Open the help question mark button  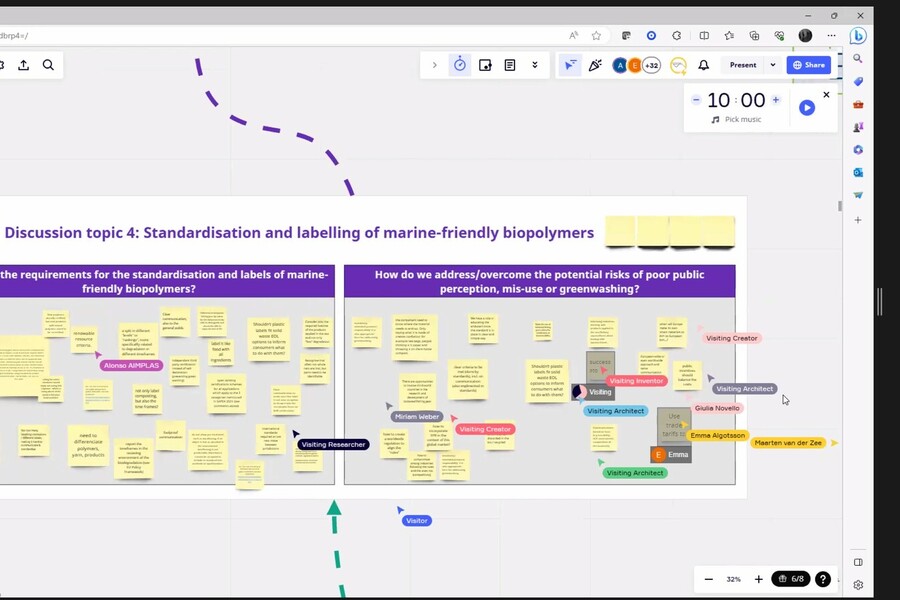[822, 579]
